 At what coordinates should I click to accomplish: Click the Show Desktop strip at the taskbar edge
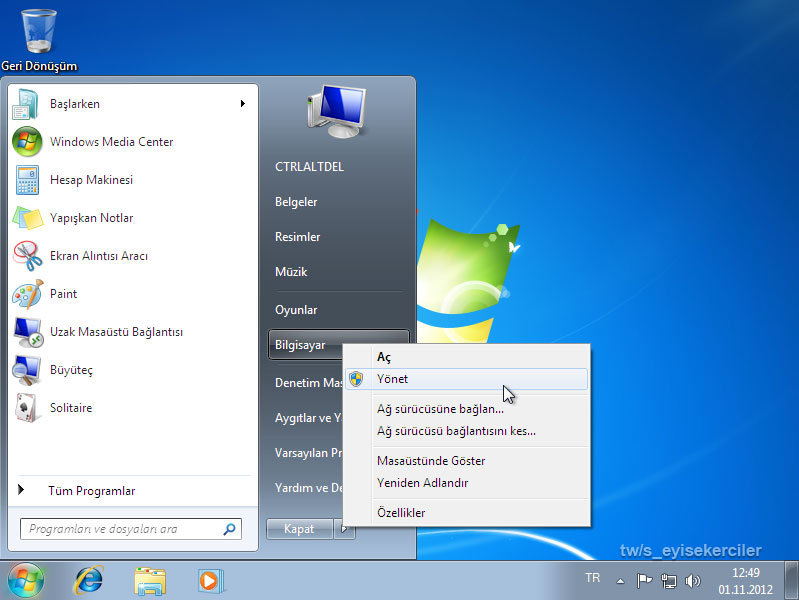(791, 580)
